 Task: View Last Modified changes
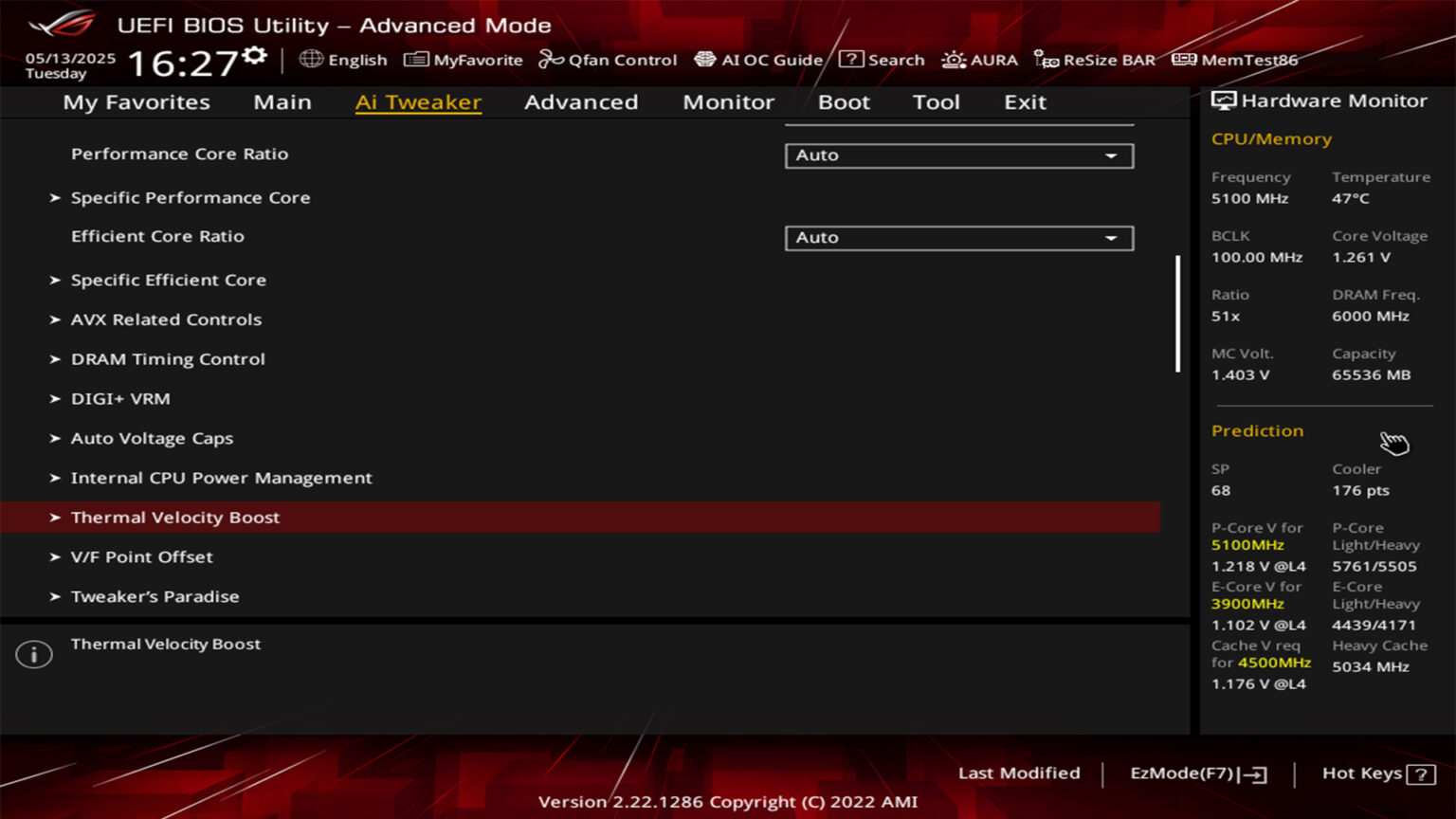[x=1019, y=773]
